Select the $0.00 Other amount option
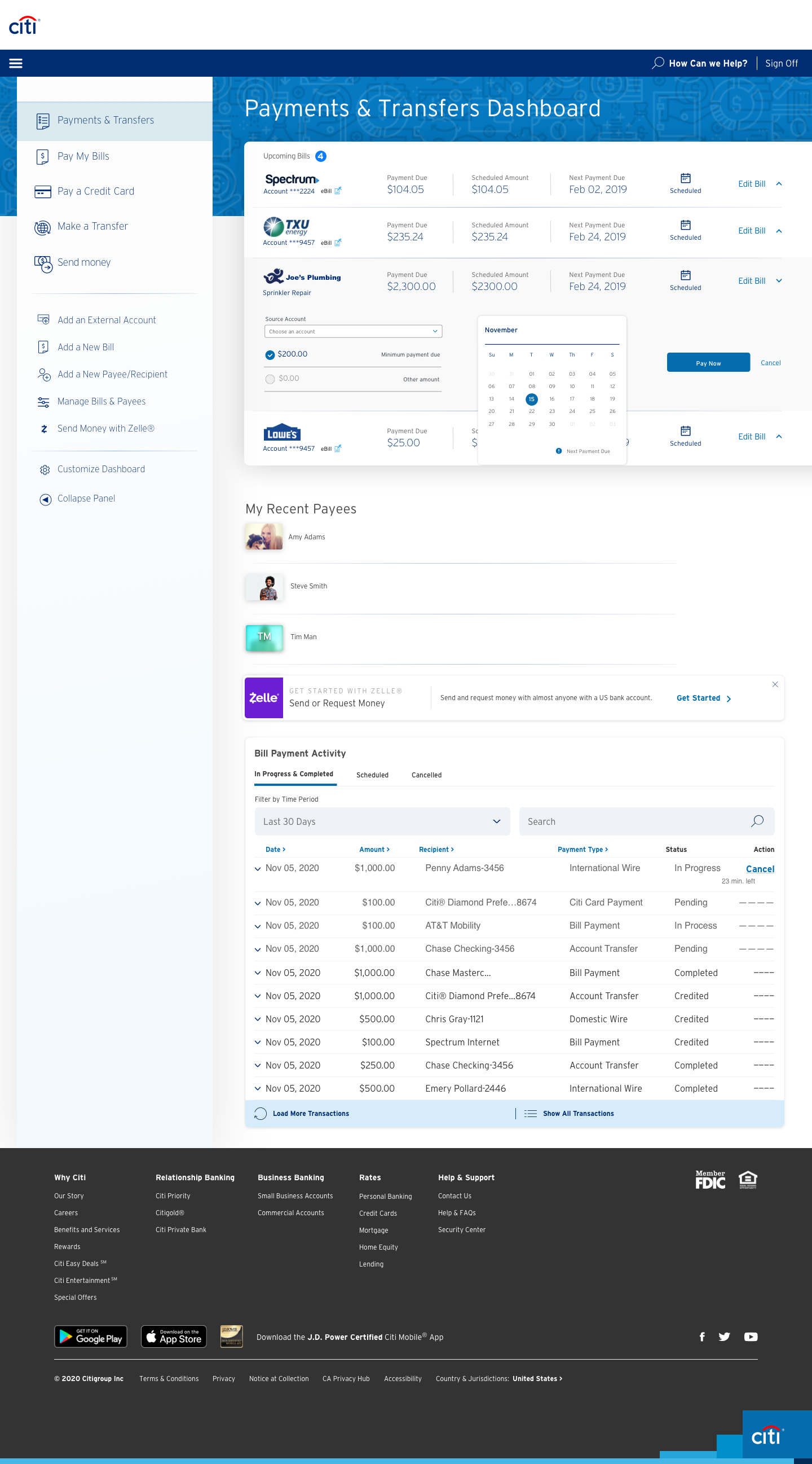The image size is (812, 1464). pos(270,379)
